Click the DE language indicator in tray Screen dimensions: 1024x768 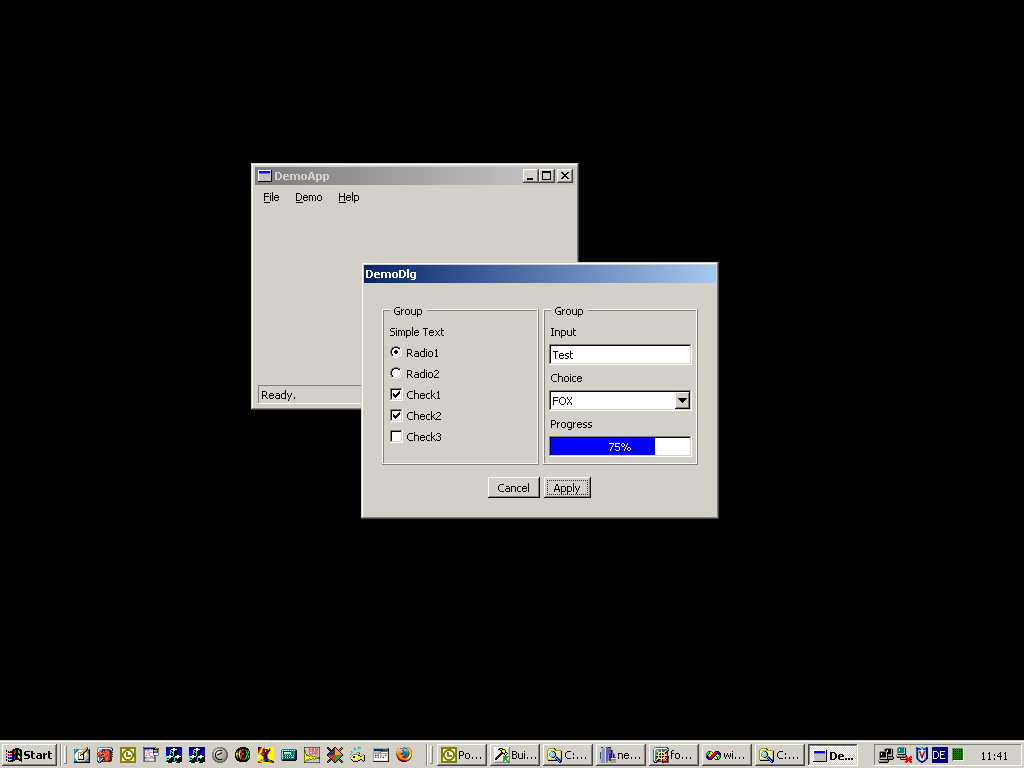tap(939, 755)
